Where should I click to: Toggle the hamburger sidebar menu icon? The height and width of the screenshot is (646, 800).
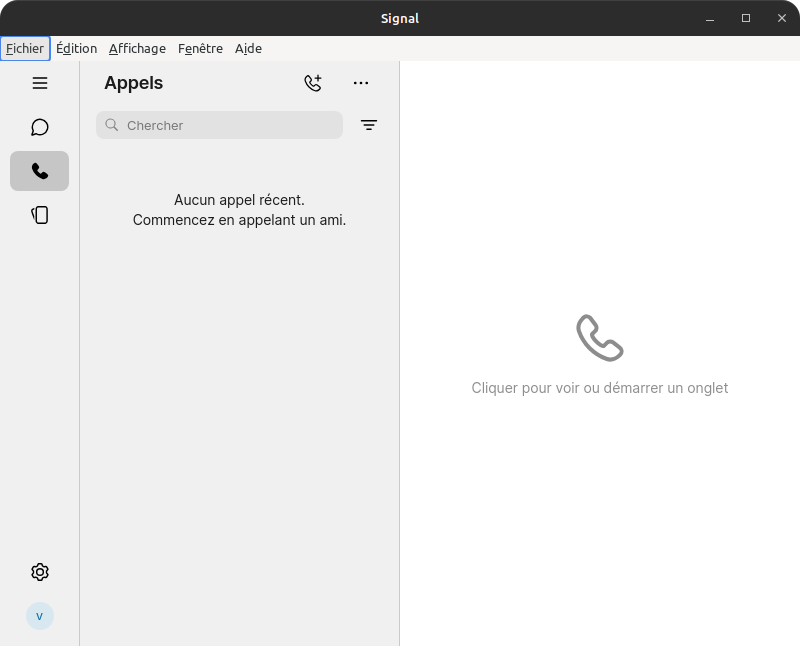click(40, 83)
